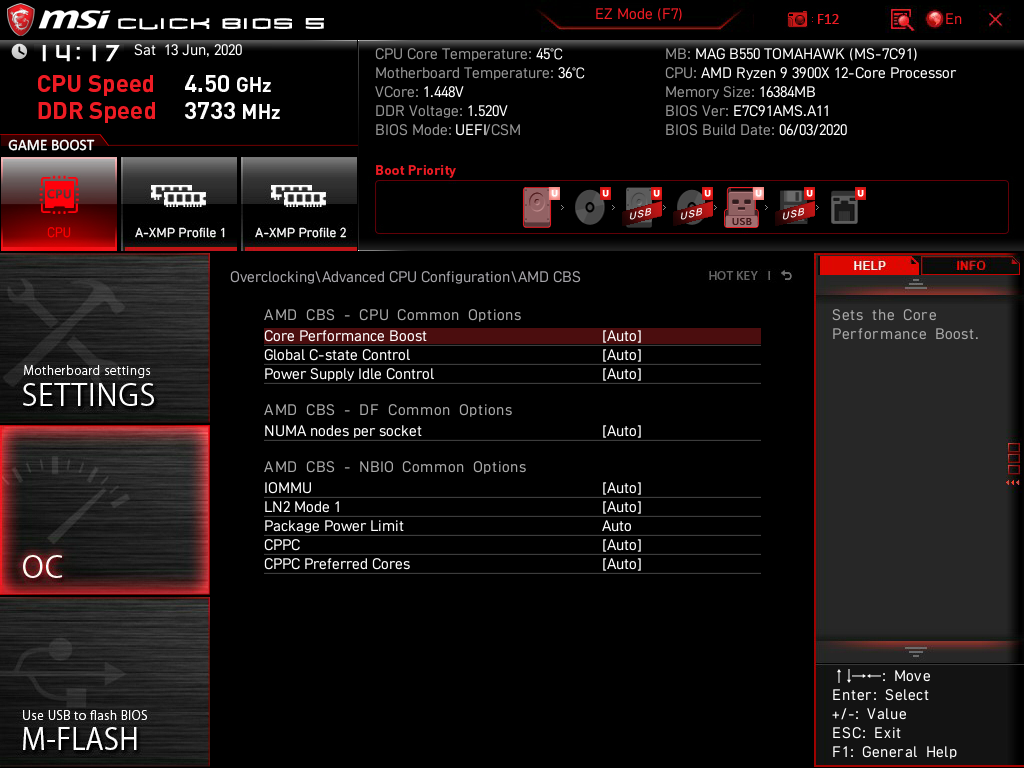Screen dimensions: 1024x768
Task: Click the Boot Priority heading
Action: pyautogui.click(x=415, y=170)
